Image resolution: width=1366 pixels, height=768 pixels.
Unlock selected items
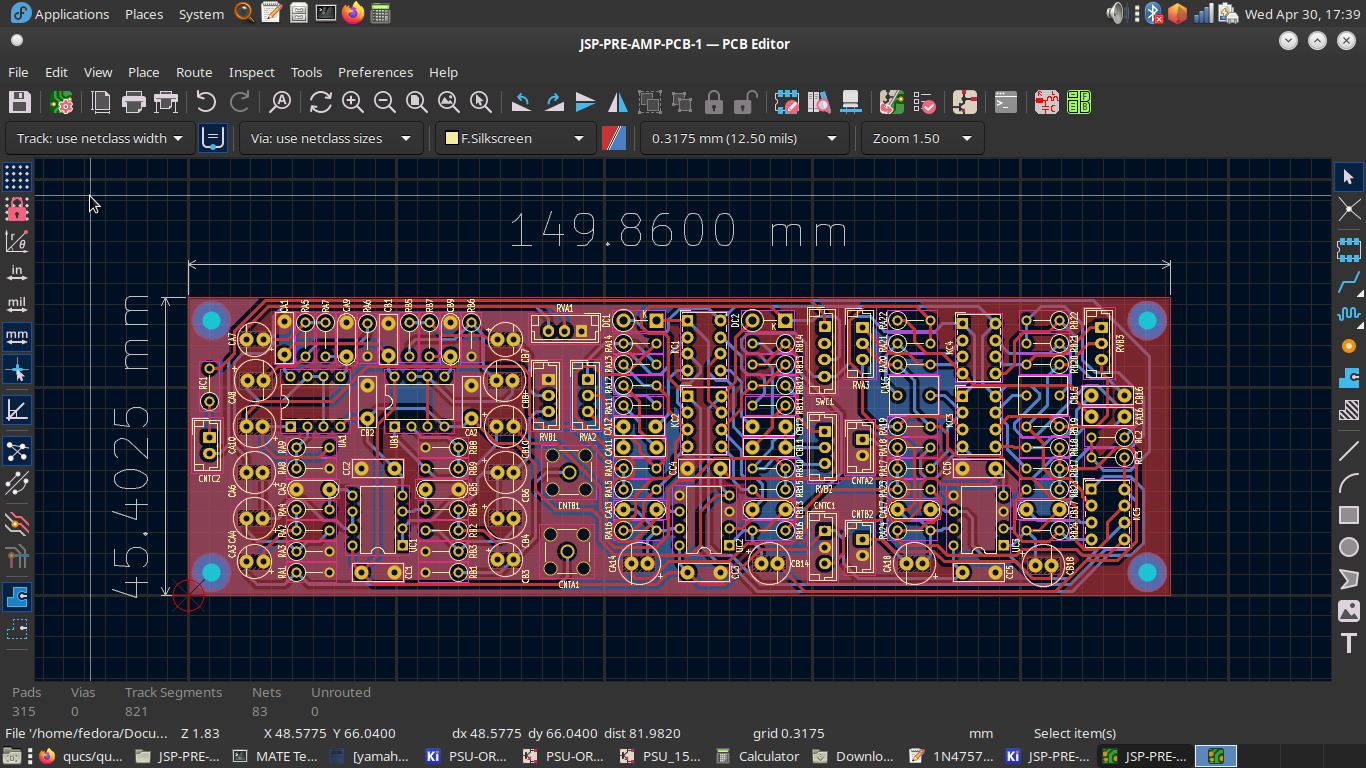[x=746, y=102]
